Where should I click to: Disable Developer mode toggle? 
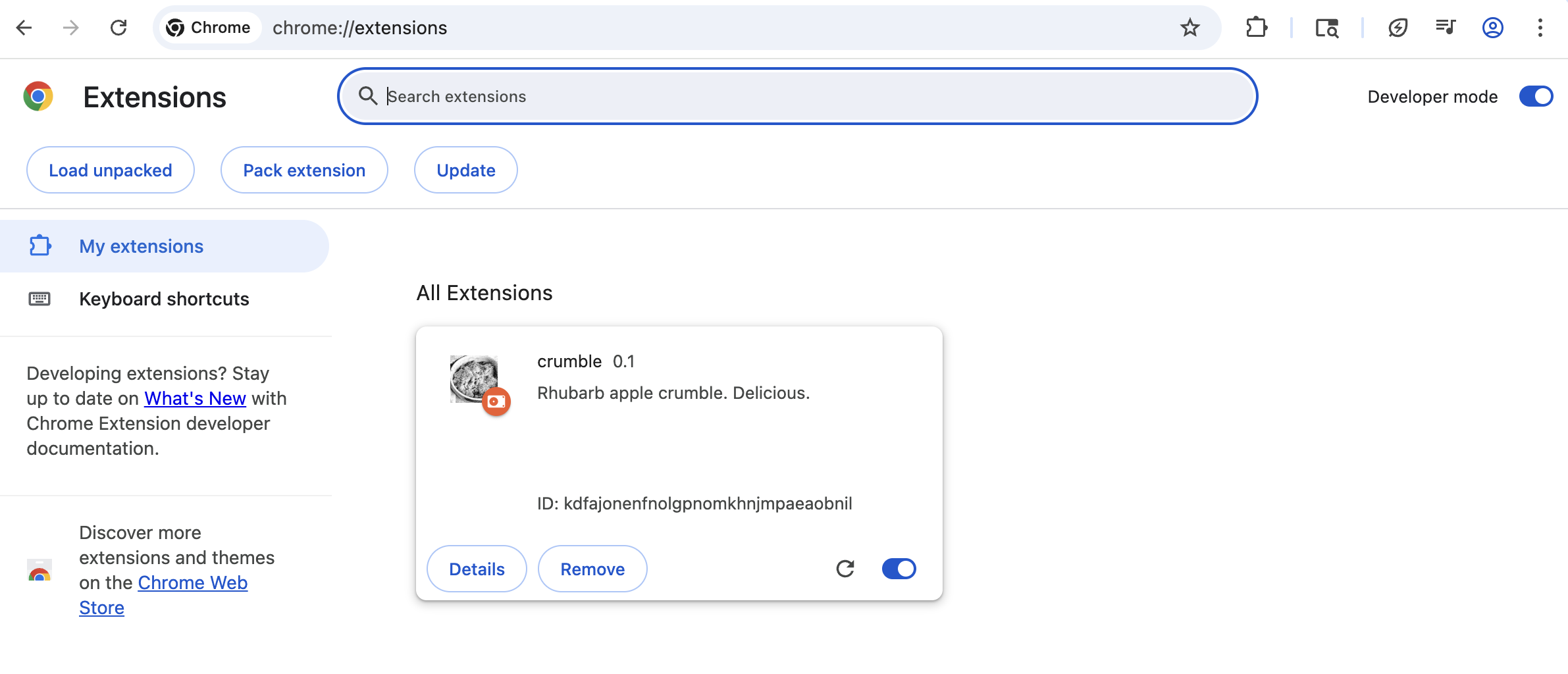(x=1536, y=97)
